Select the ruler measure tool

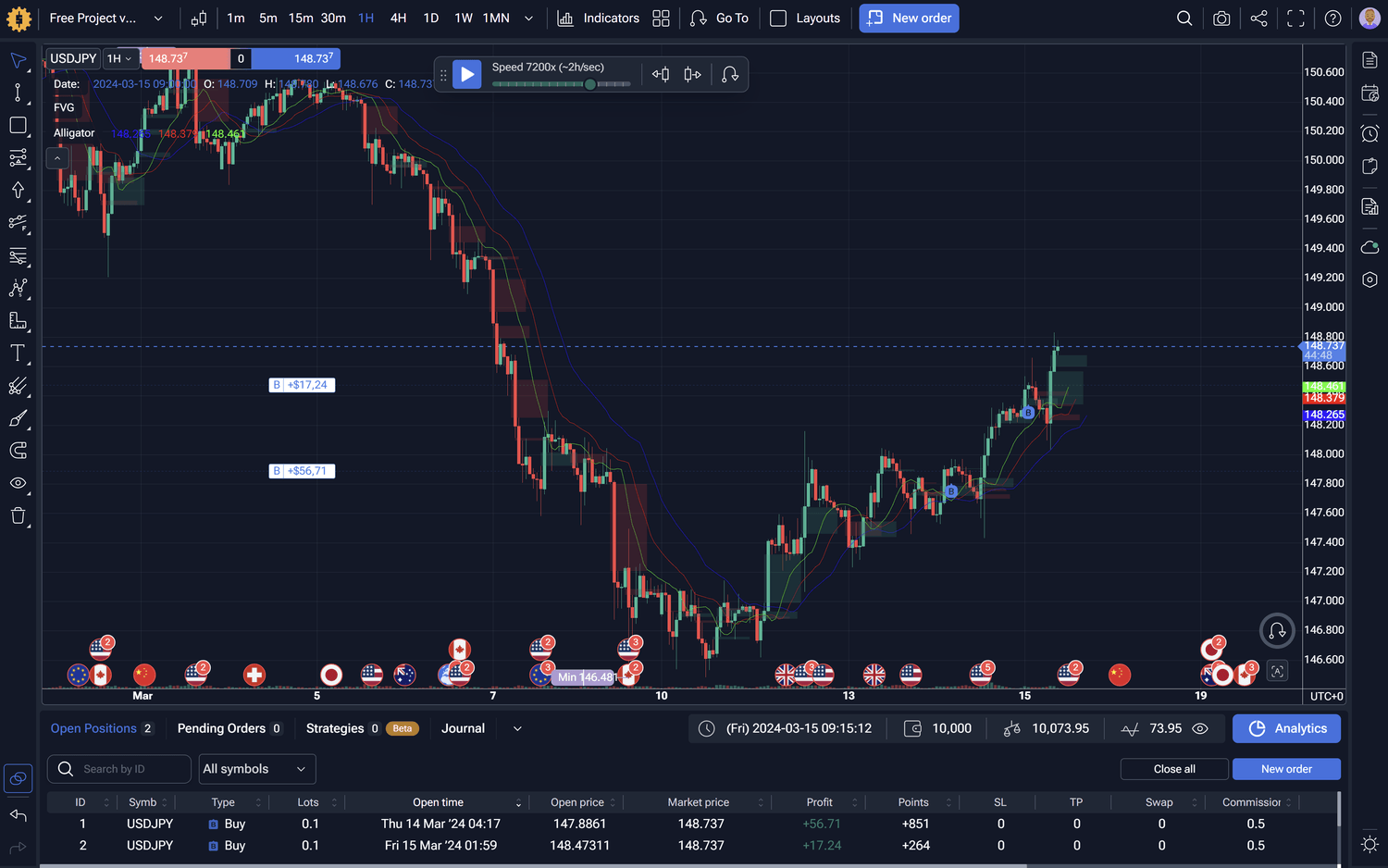tap(18, 321)
